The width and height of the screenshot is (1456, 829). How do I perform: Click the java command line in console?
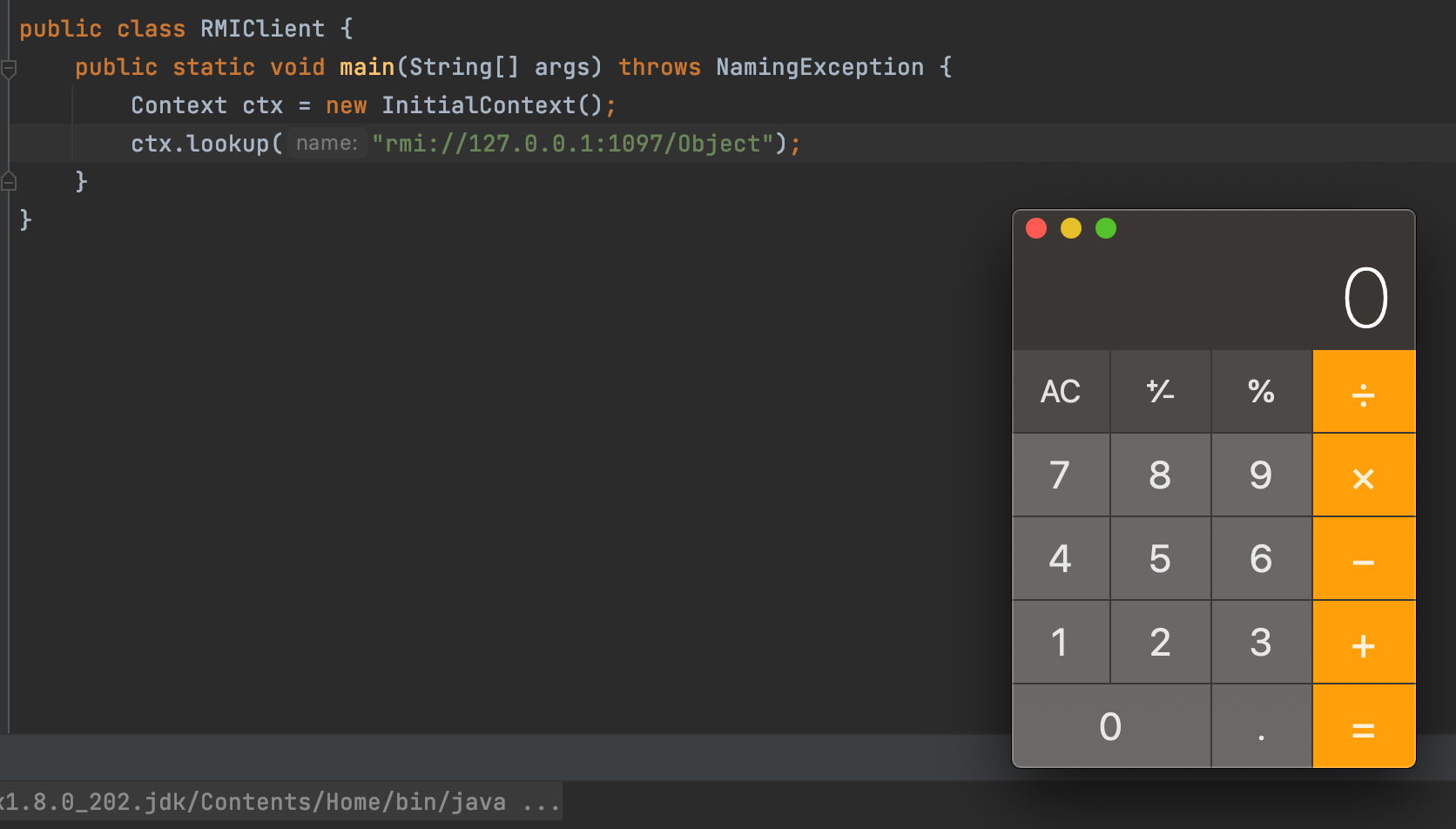pyautogui.click(x=279, y=802)
